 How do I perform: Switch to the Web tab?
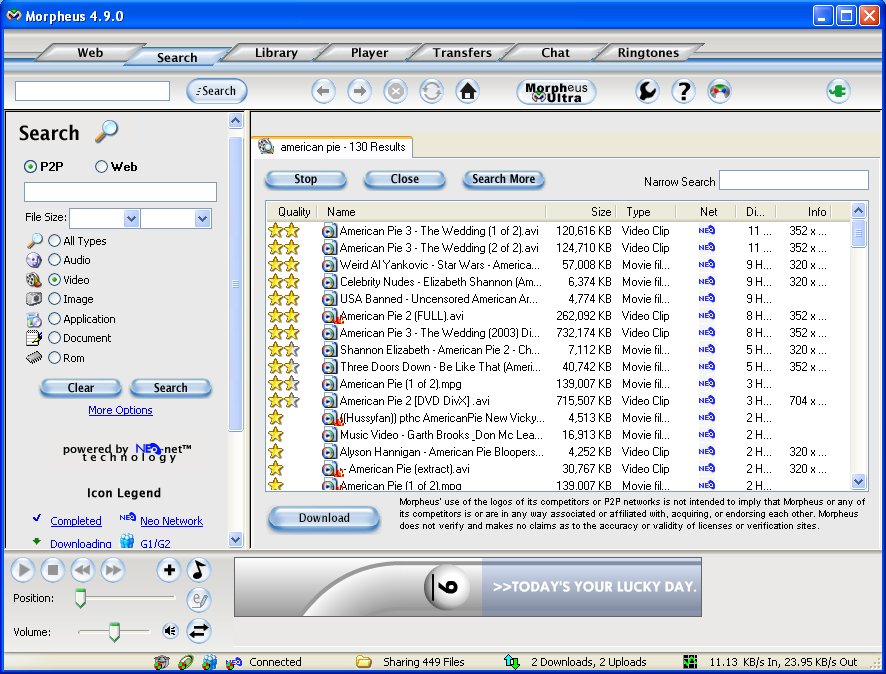pyautogui.click(x=90, y=53)
